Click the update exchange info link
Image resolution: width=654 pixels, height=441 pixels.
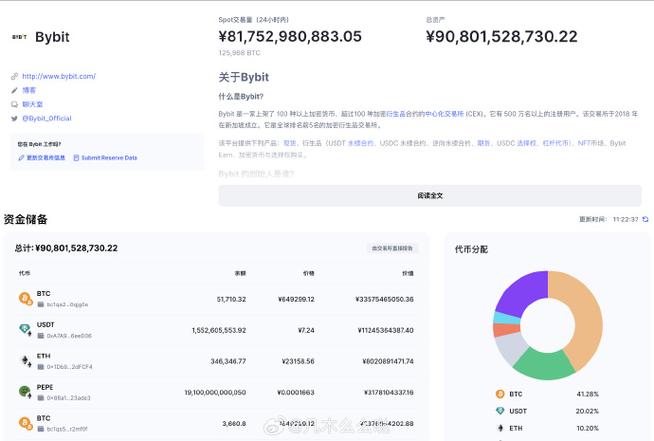(x=42, y=158)
